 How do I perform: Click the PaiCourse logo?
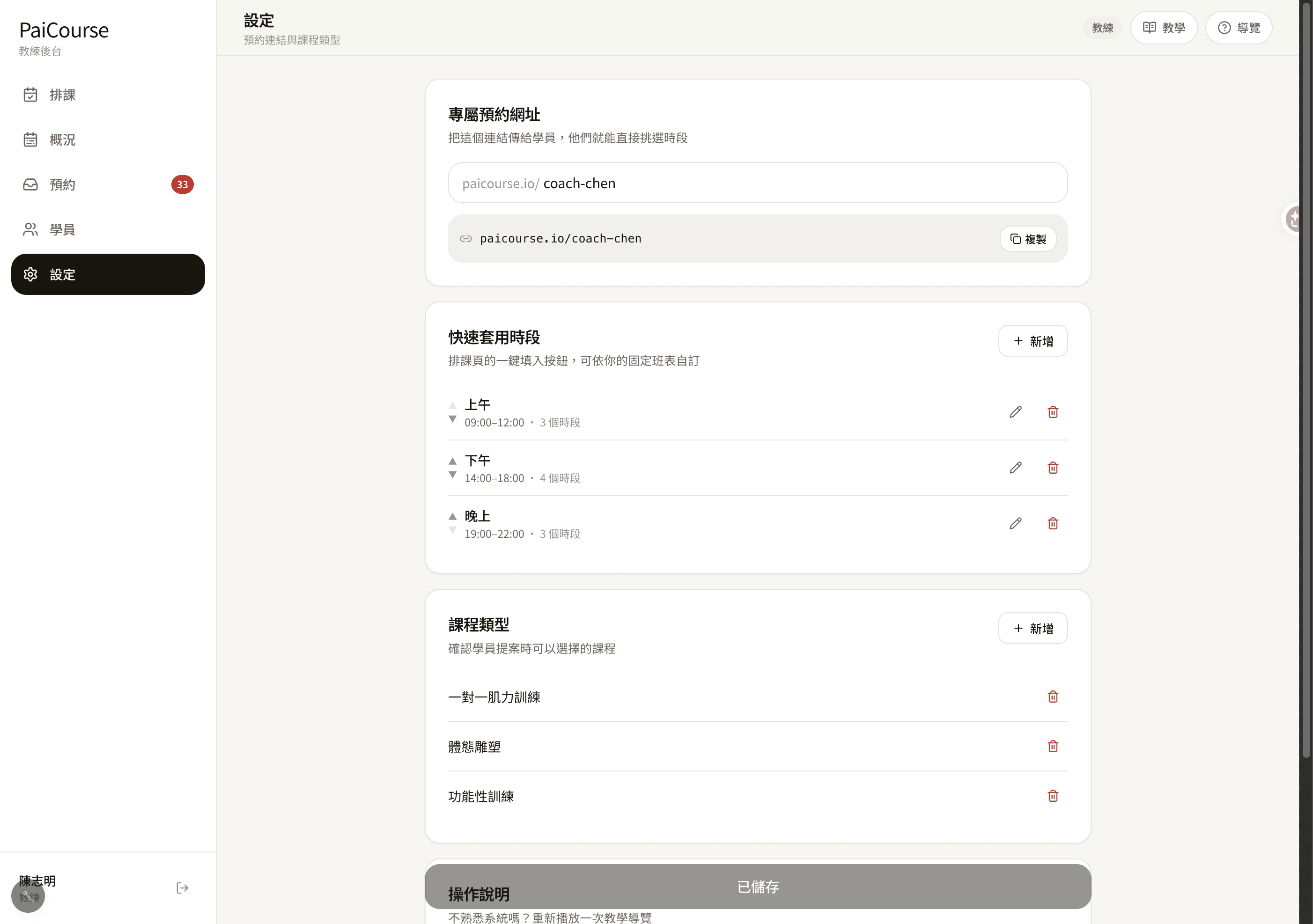click(x=64, y=30)
